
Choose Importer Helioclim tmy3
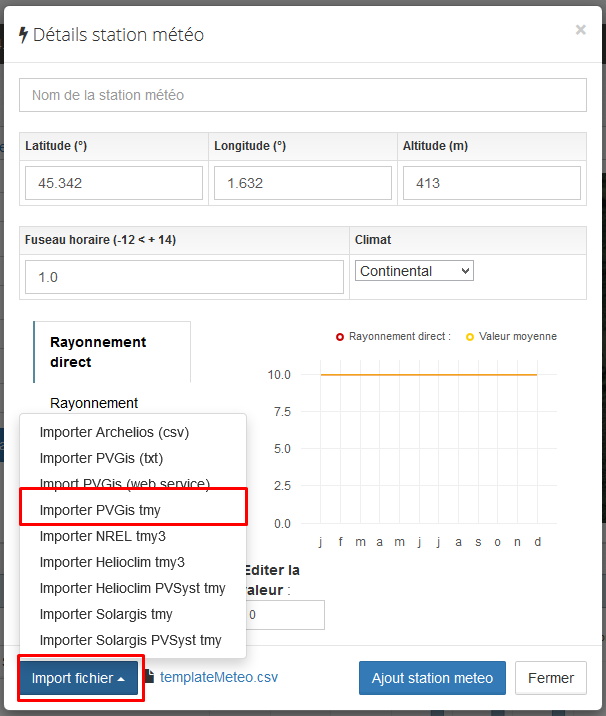pos(133,562)
